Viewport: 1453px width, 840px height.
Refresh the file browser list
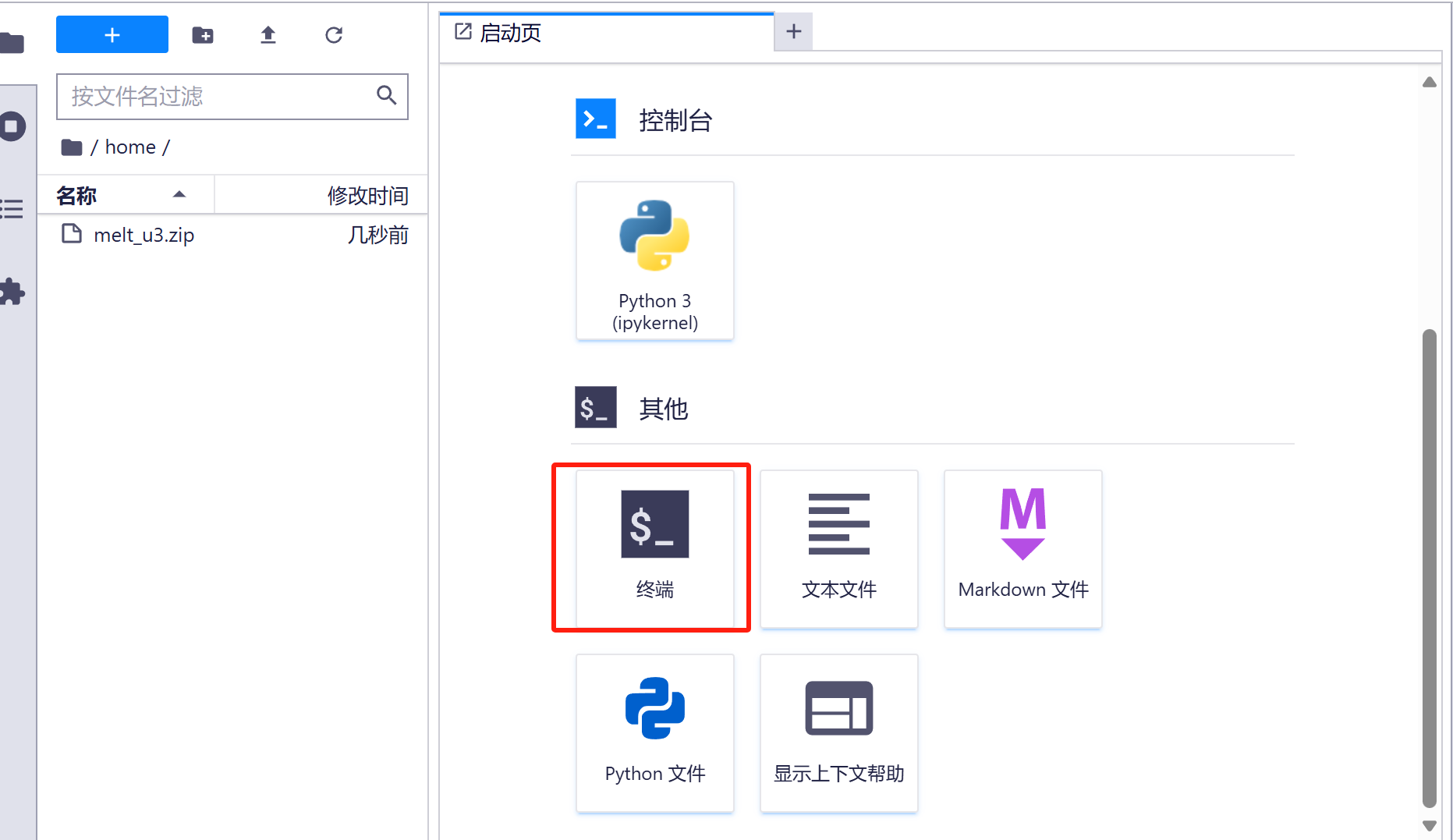click(x=334, y=35)
